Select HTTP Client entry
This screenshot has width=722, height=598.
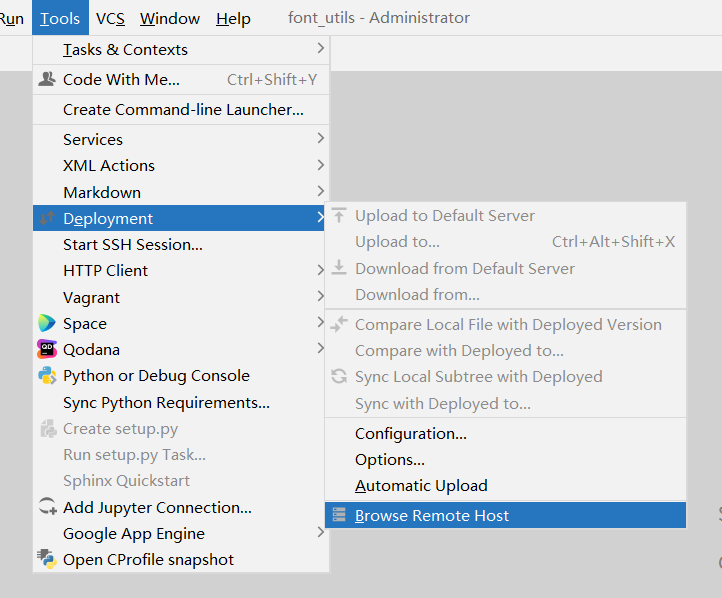pos(181,271)
